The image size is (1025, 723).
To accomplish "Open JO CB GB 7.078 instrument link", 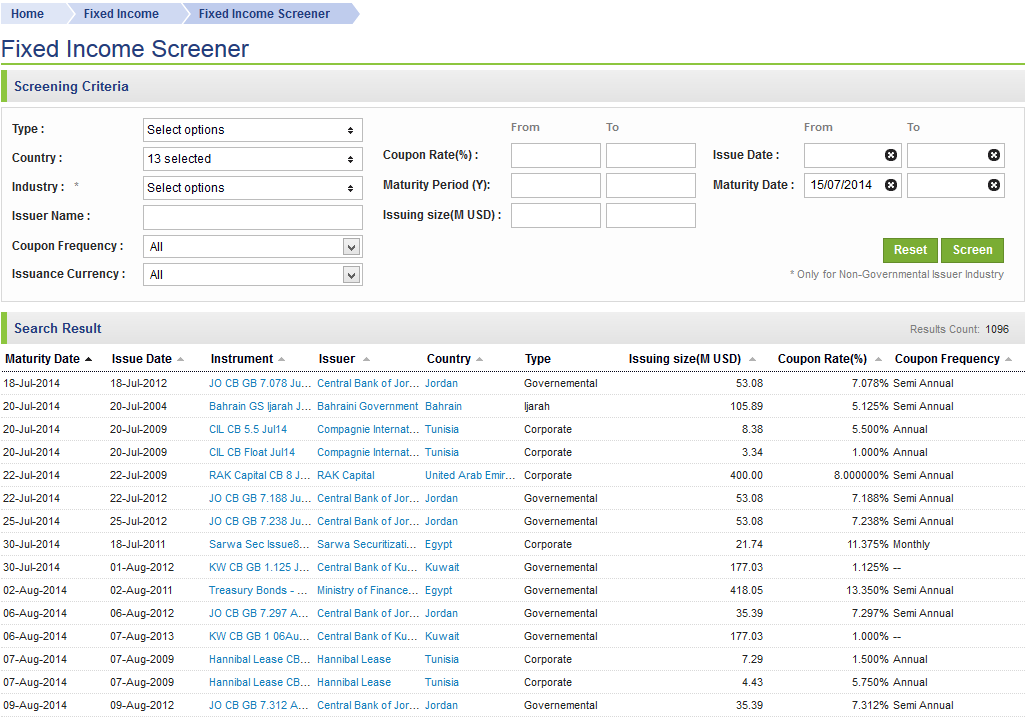I will (260, 383).
